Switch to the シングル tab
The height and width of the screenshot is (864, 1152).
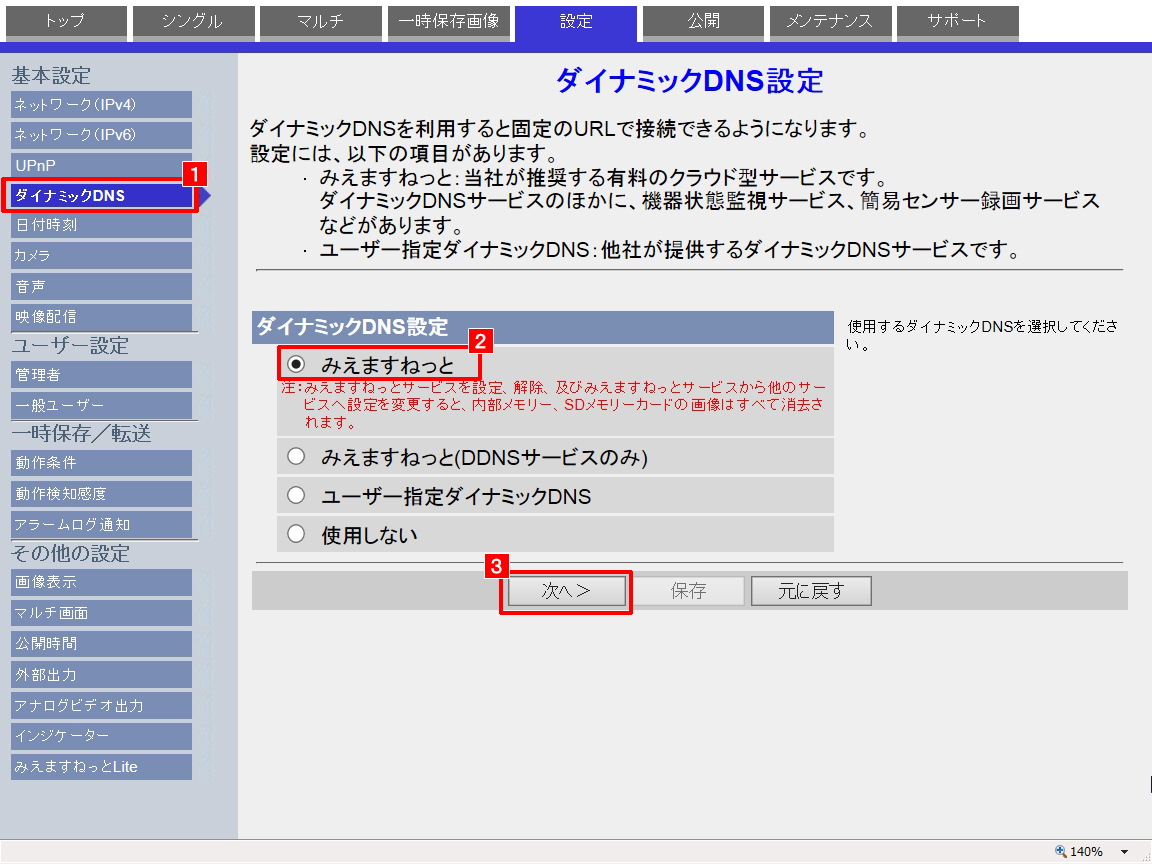click(x=192, y=21)
